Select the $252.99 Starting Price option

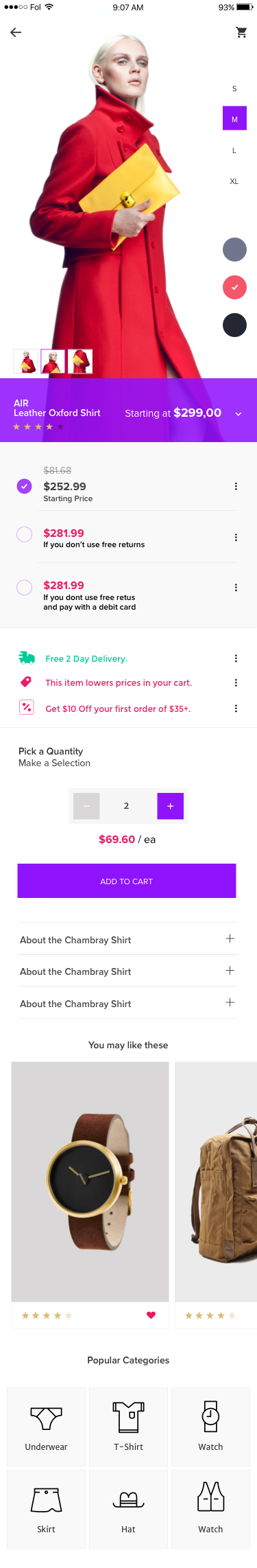[x=24, y=486]
